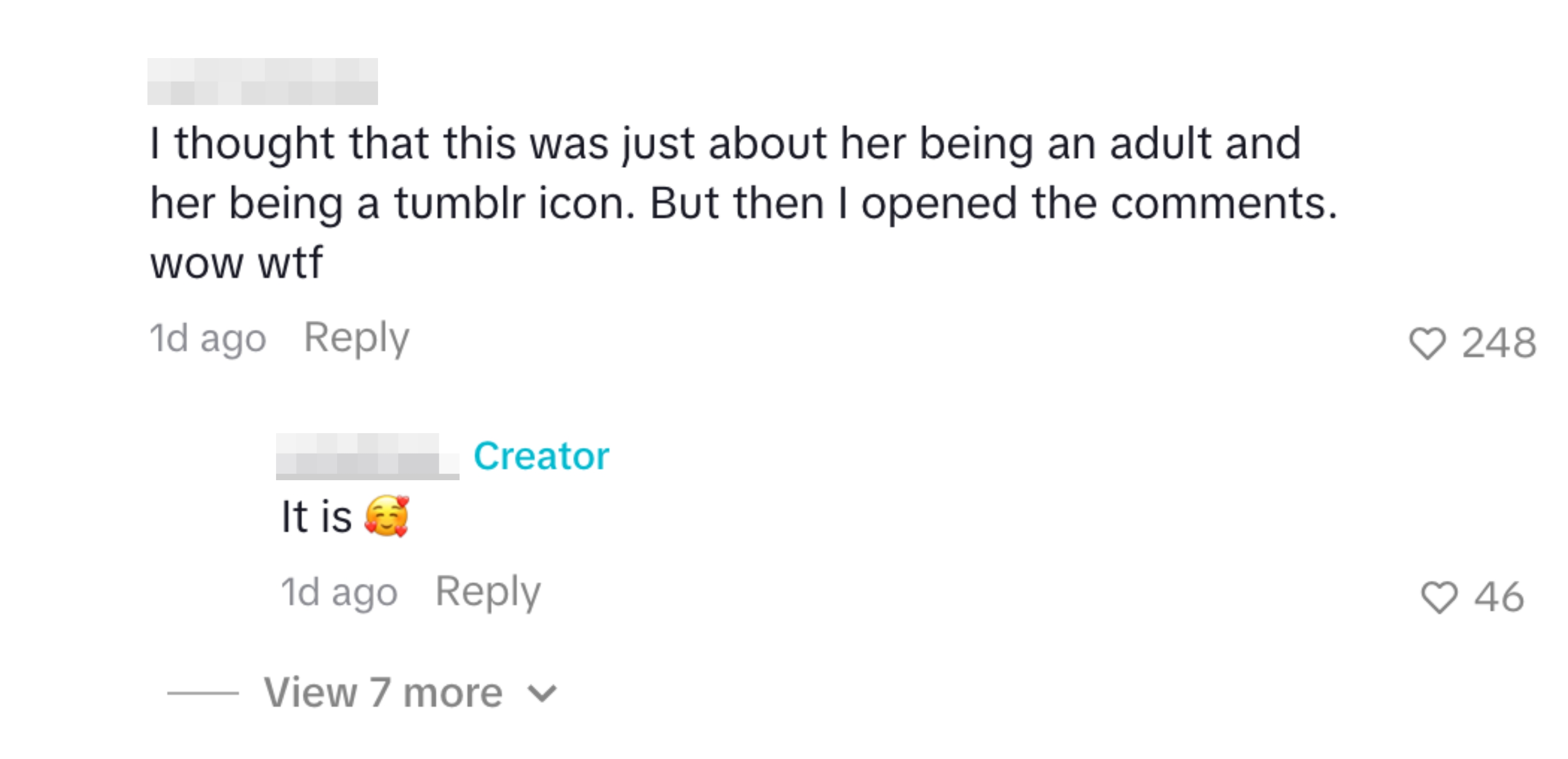Click the teal Creator badge
The image size is (1568, 759).
point(541,456)
